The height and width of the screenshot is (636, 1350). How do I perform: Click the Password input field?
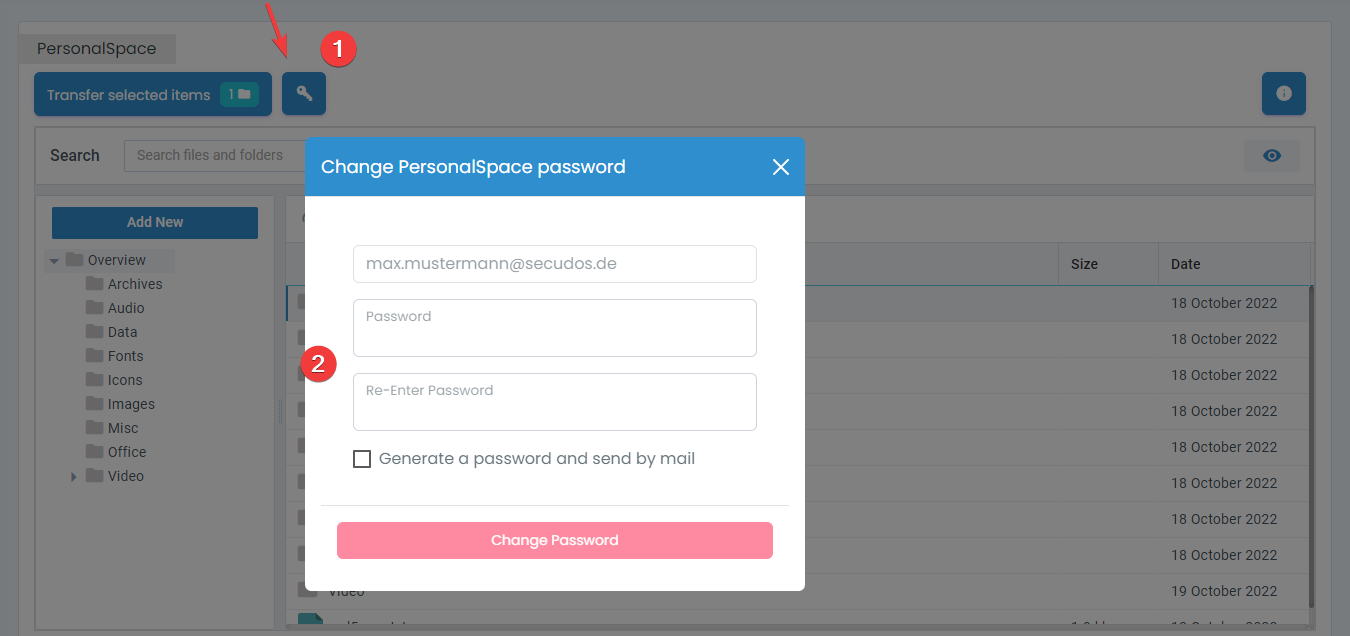click(554, 328)
